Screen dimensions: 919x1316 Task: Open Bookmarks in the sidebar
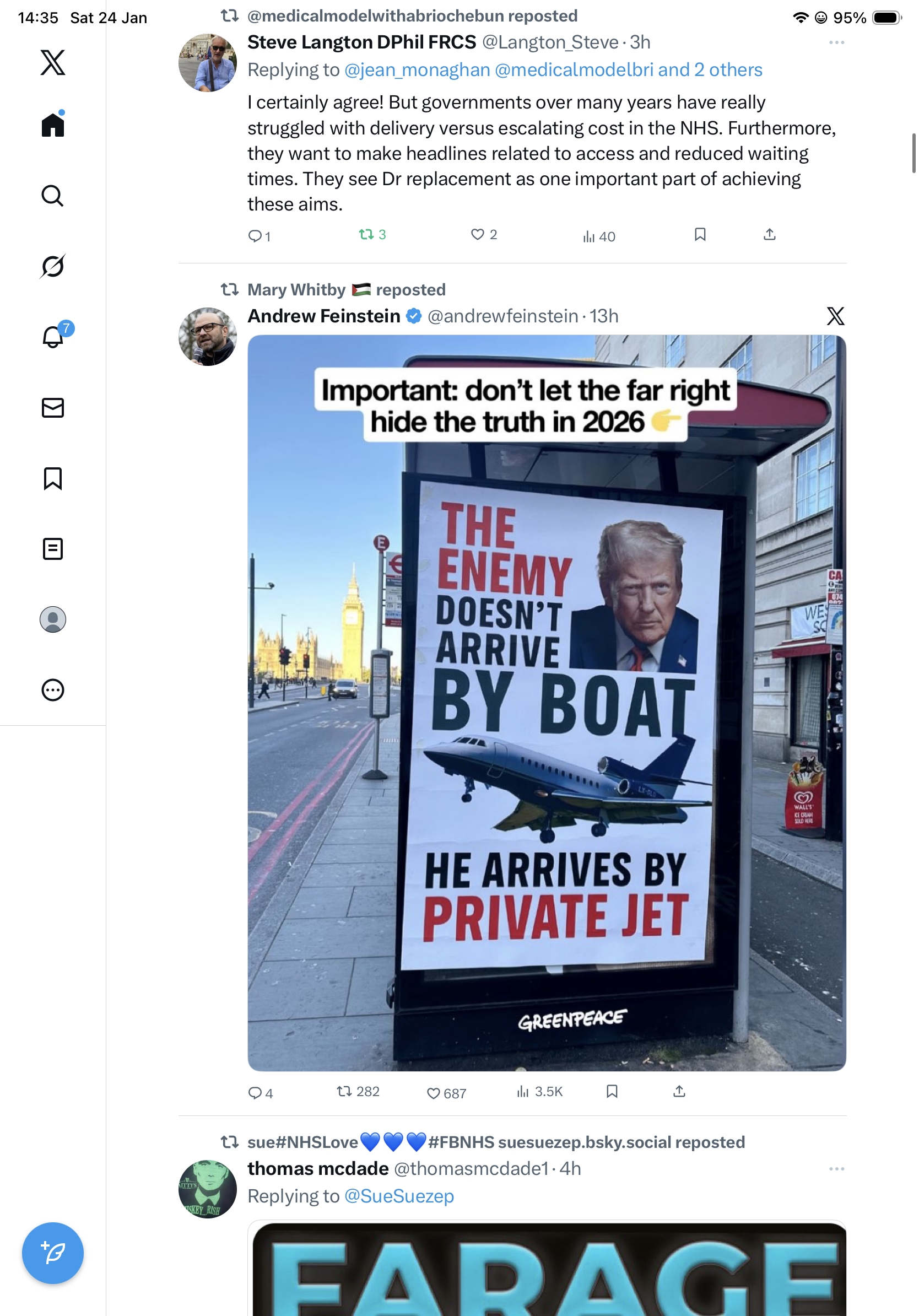53,478
